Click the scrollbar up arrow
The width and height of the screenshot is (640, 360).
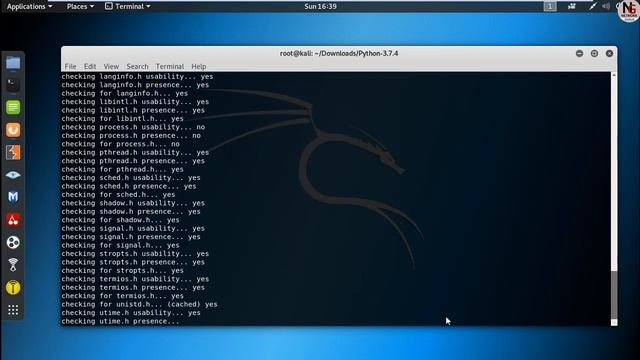(x=614, y=75)
